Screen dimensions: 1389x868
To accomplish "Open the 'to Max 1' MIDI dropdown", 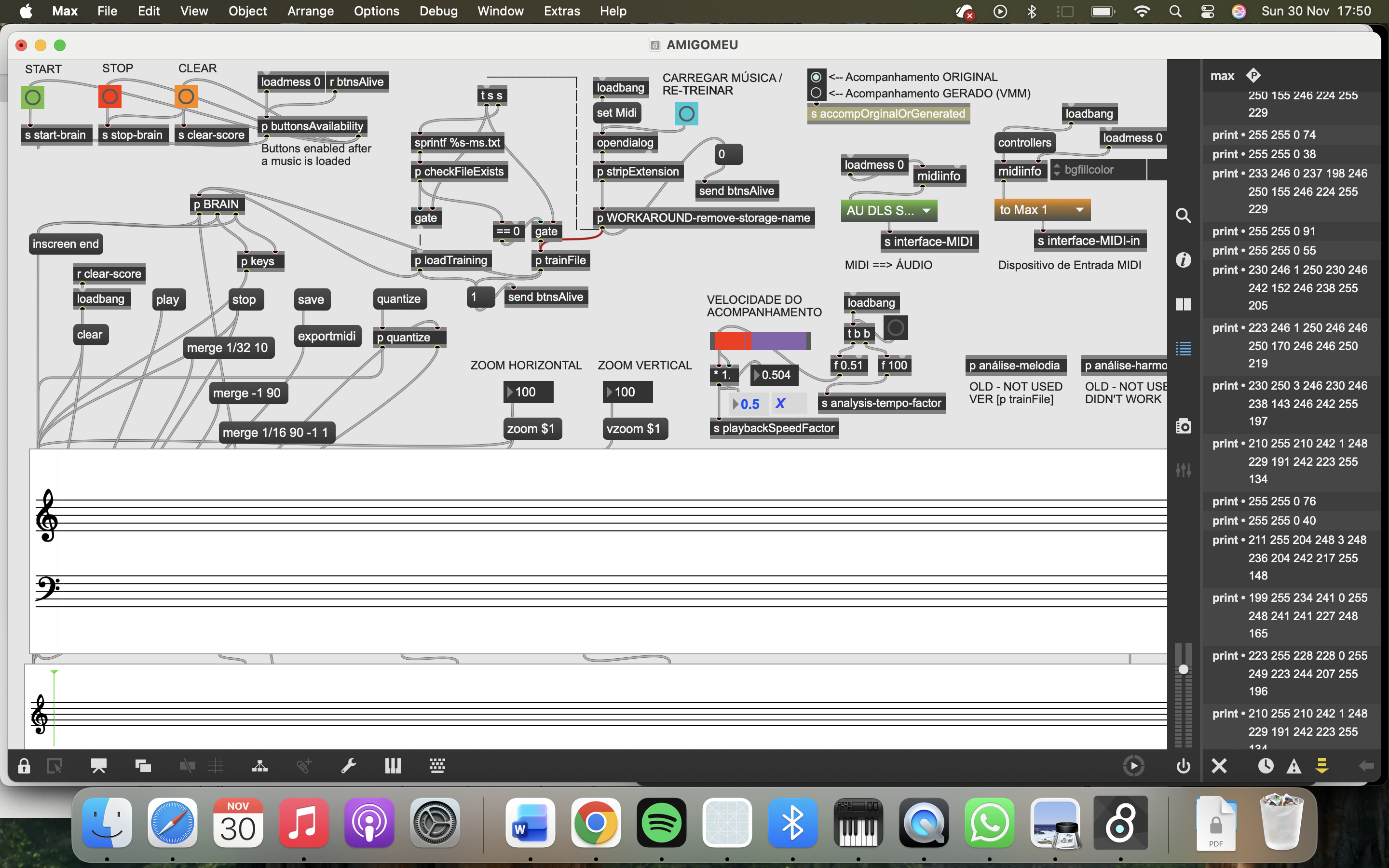I will pos(1041,210).
